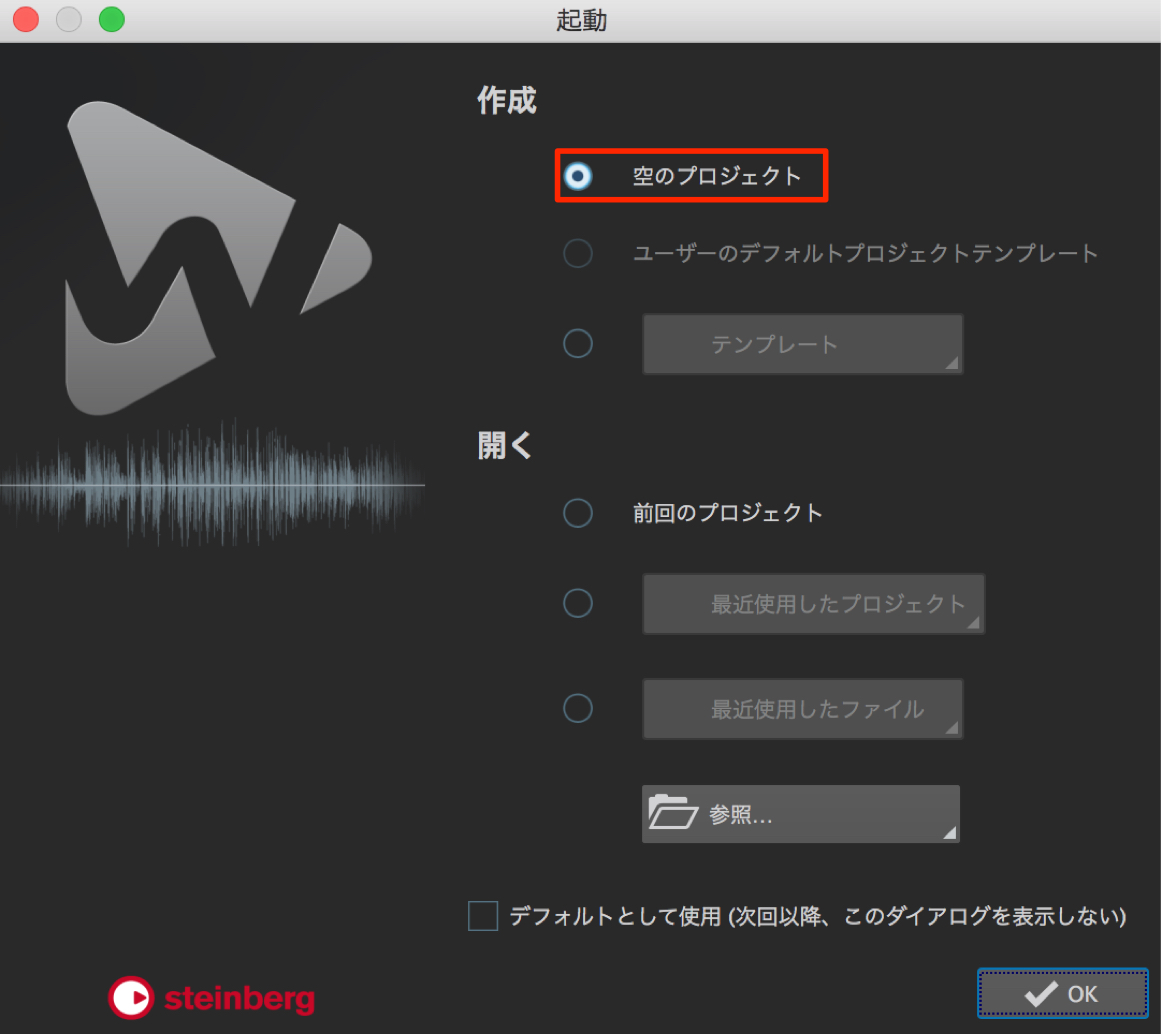The height and width of the screenshot is (1034, 1162).
Task: Close the 起動 window with red button
Action: point(26,19)
